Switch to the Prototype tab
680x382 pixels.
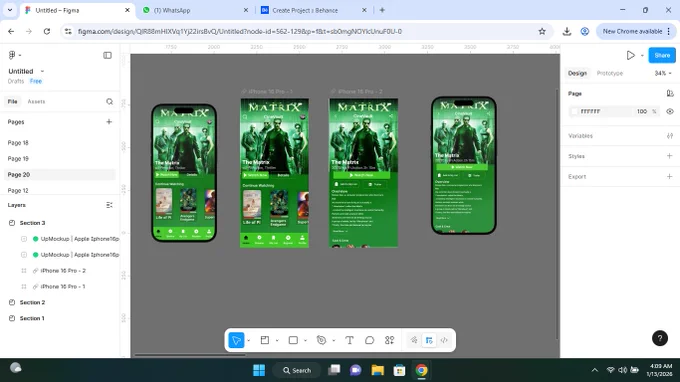(610, 73)
